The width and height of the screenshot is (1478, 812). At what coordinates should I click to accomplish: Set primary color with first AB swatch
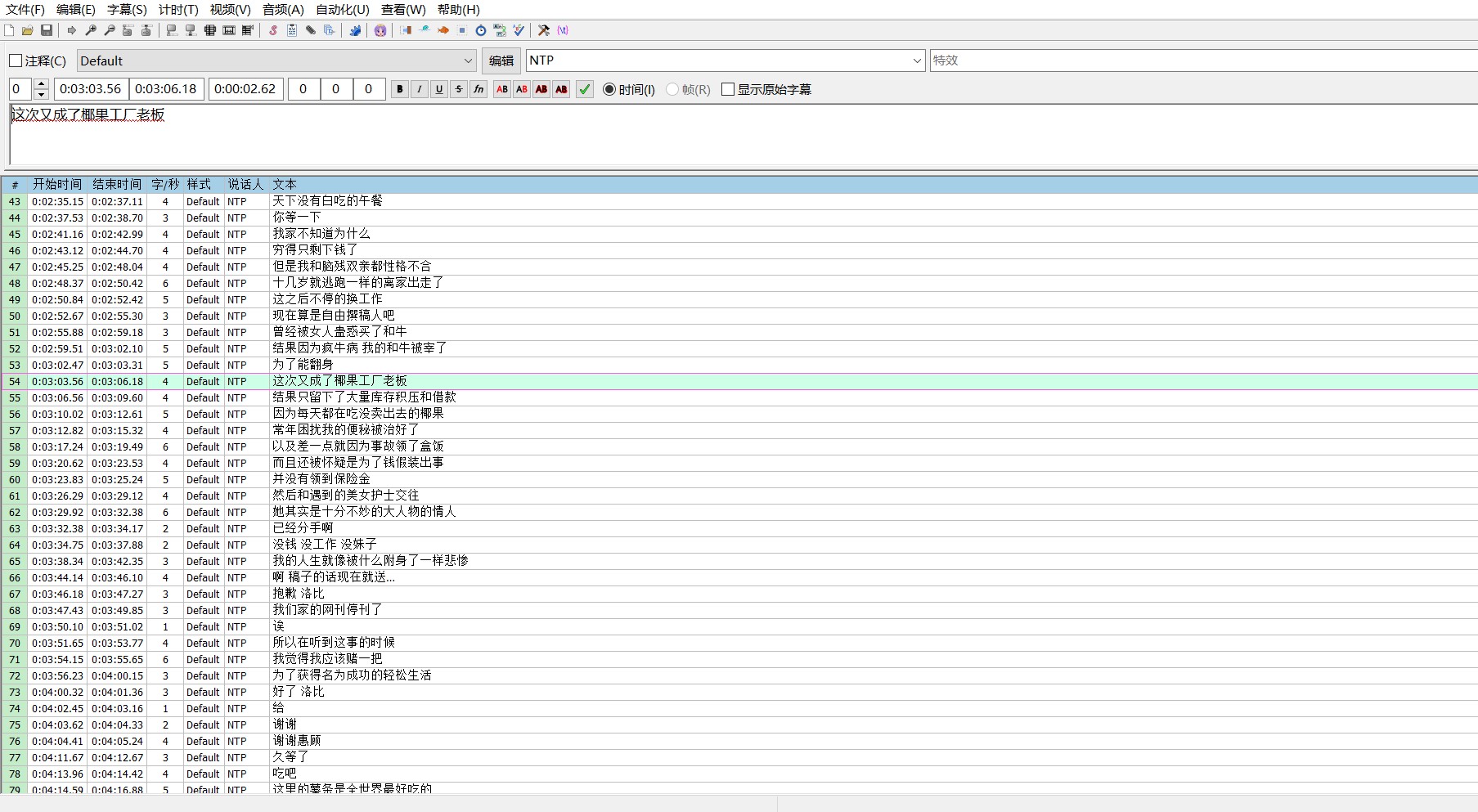point(502,89)
